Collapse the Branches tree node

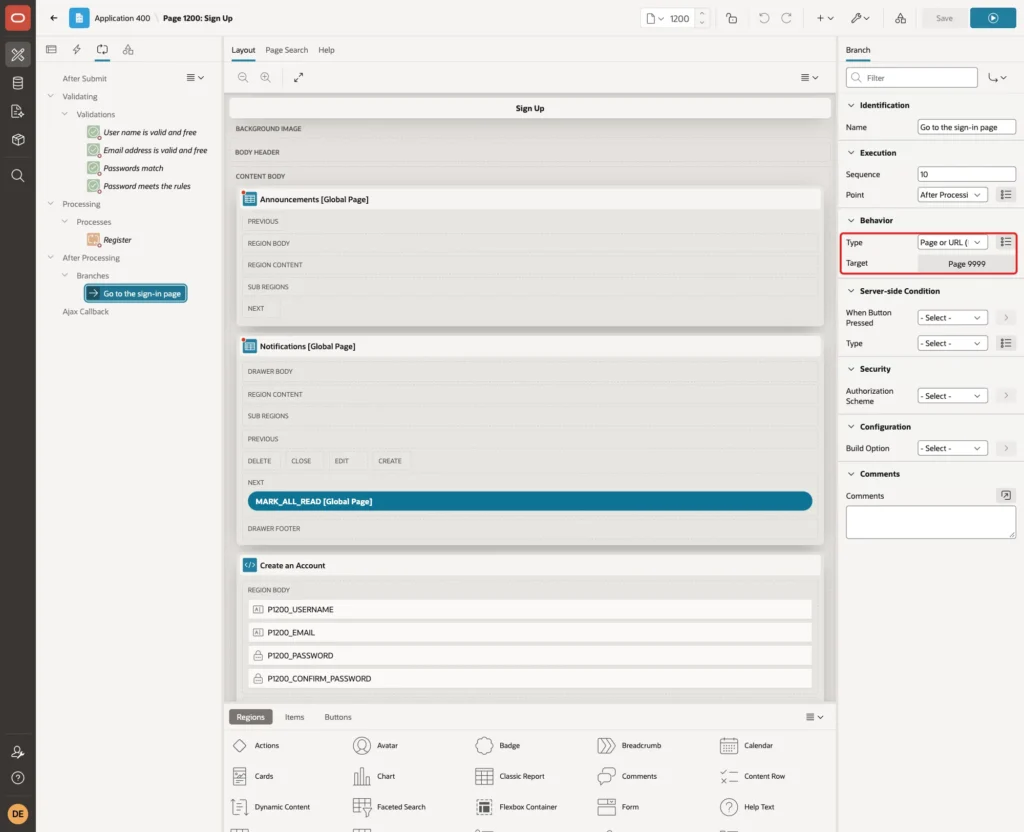click(65, 276)
